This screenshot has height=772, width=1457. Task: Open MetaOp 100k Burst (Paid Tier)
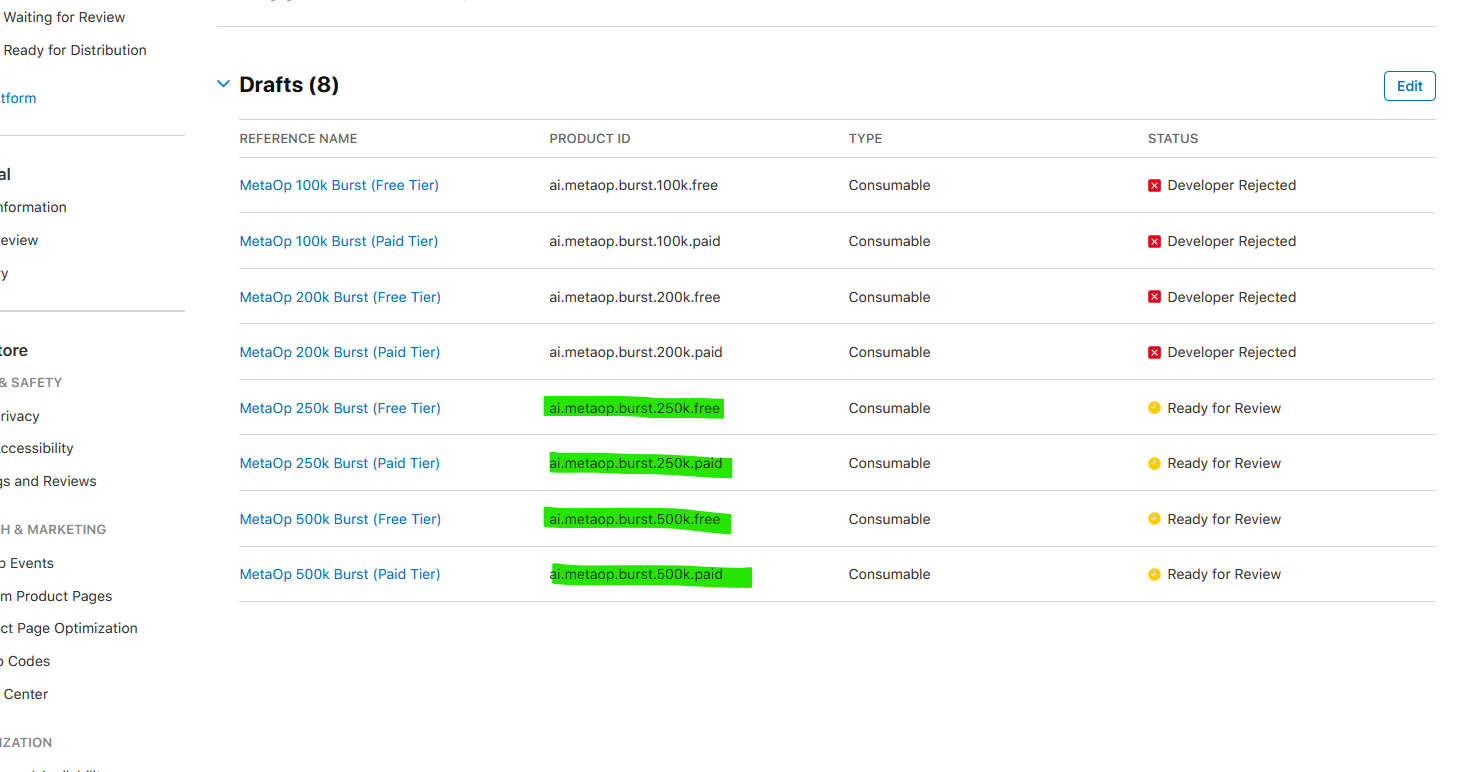coord(339,241)
